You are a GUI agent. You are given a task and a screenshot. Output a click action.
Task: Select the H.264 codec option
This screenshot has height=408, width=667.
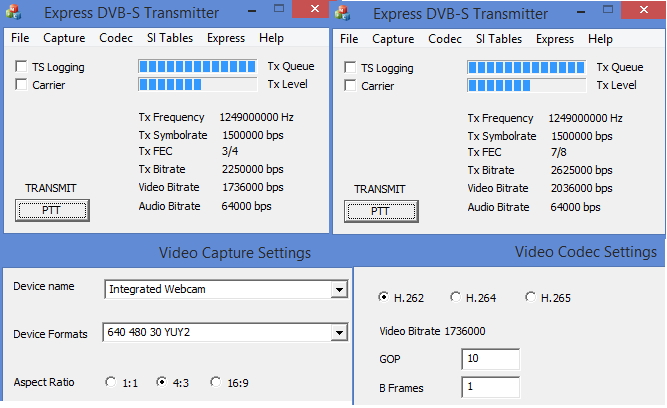click(x=455, y=297)
